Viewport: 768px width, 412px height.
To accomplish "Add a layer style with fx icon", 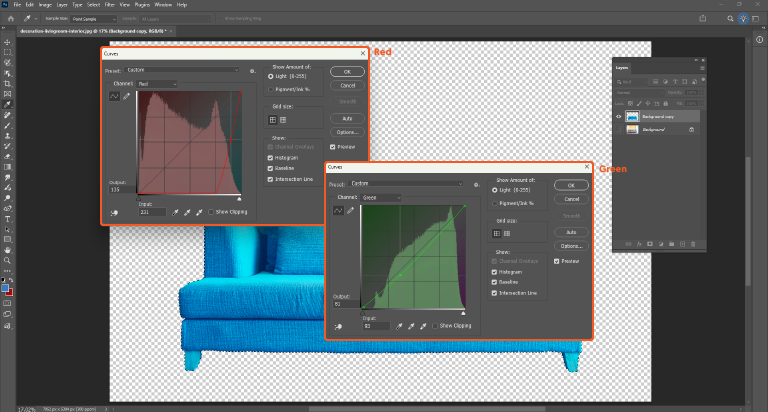I will pyautogui.click(x=639, y=244).
